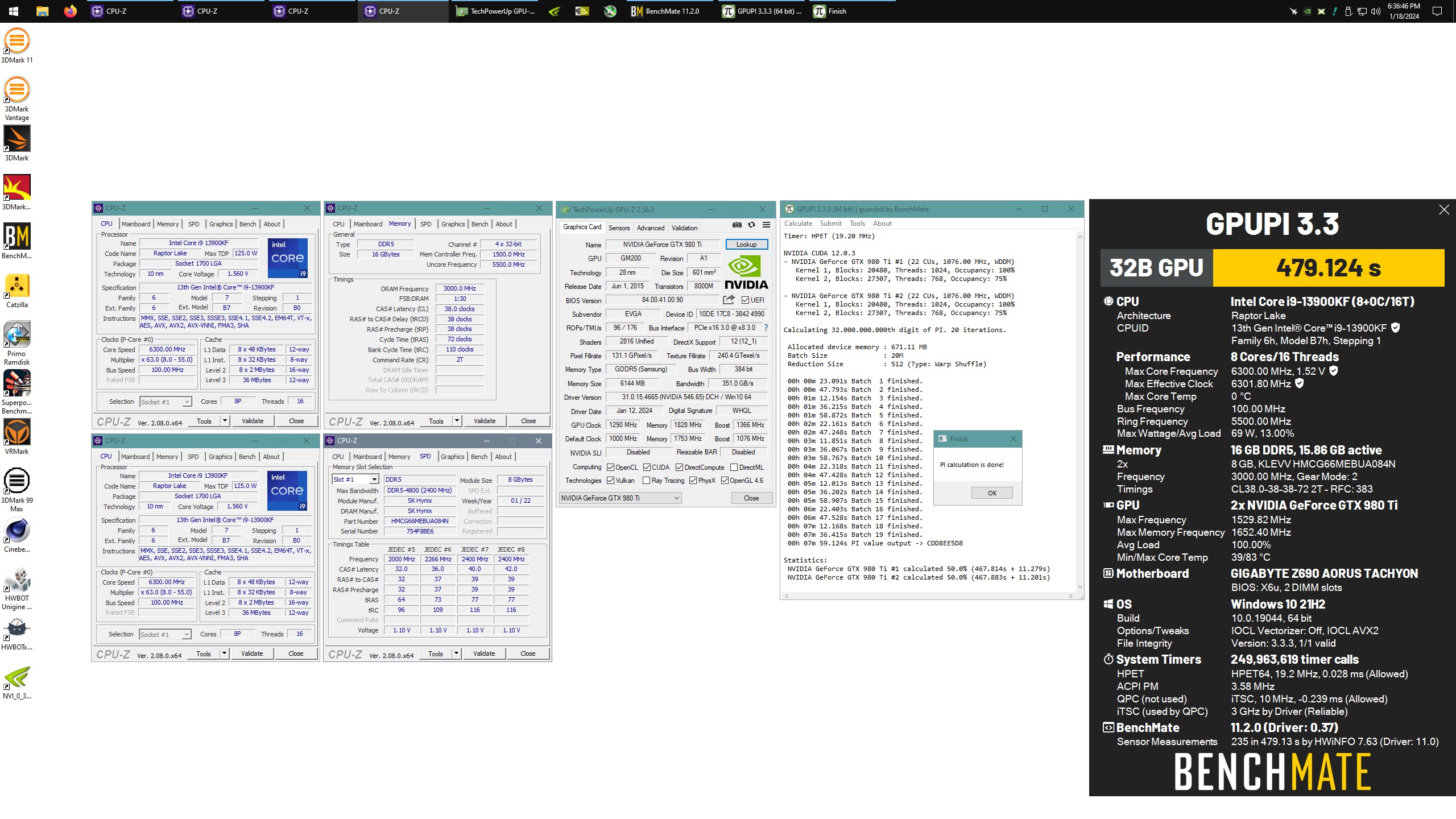
Task: Click GPU-Z screenshot camera icon
Action: [737, 225]
